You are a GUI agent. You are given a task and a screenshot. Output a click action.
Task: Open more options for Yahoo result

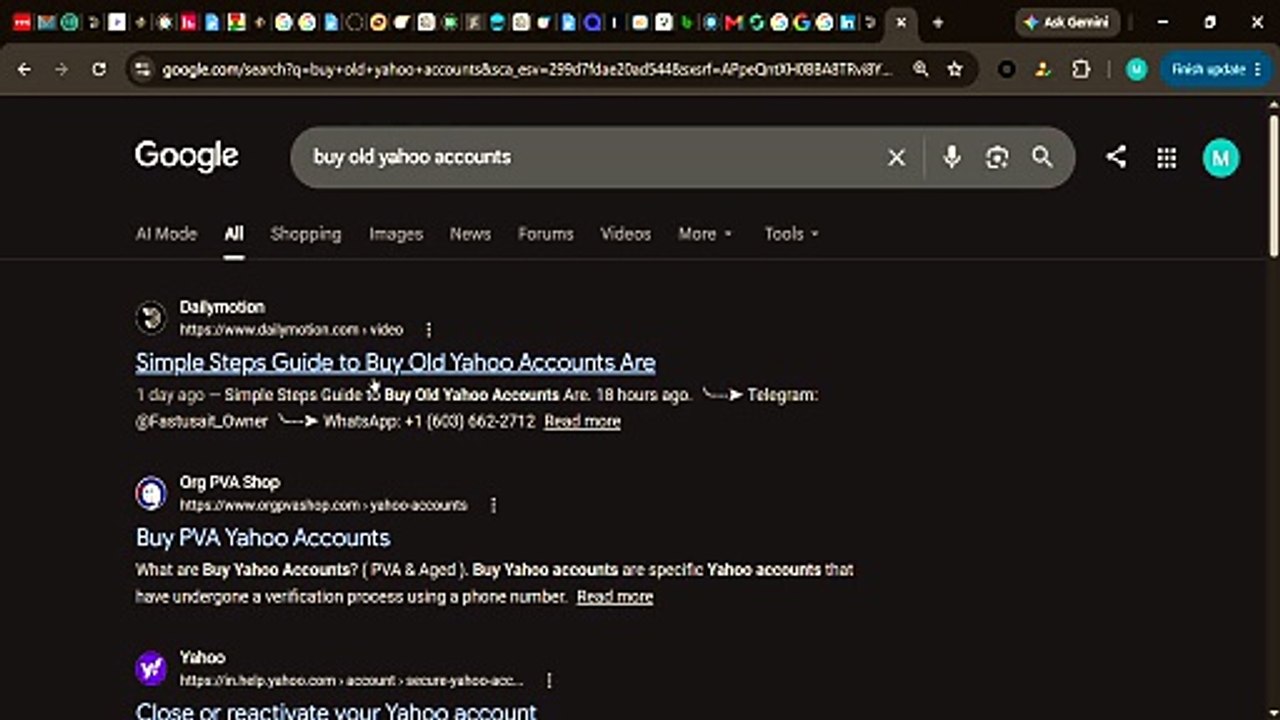[x=549, y=680]
